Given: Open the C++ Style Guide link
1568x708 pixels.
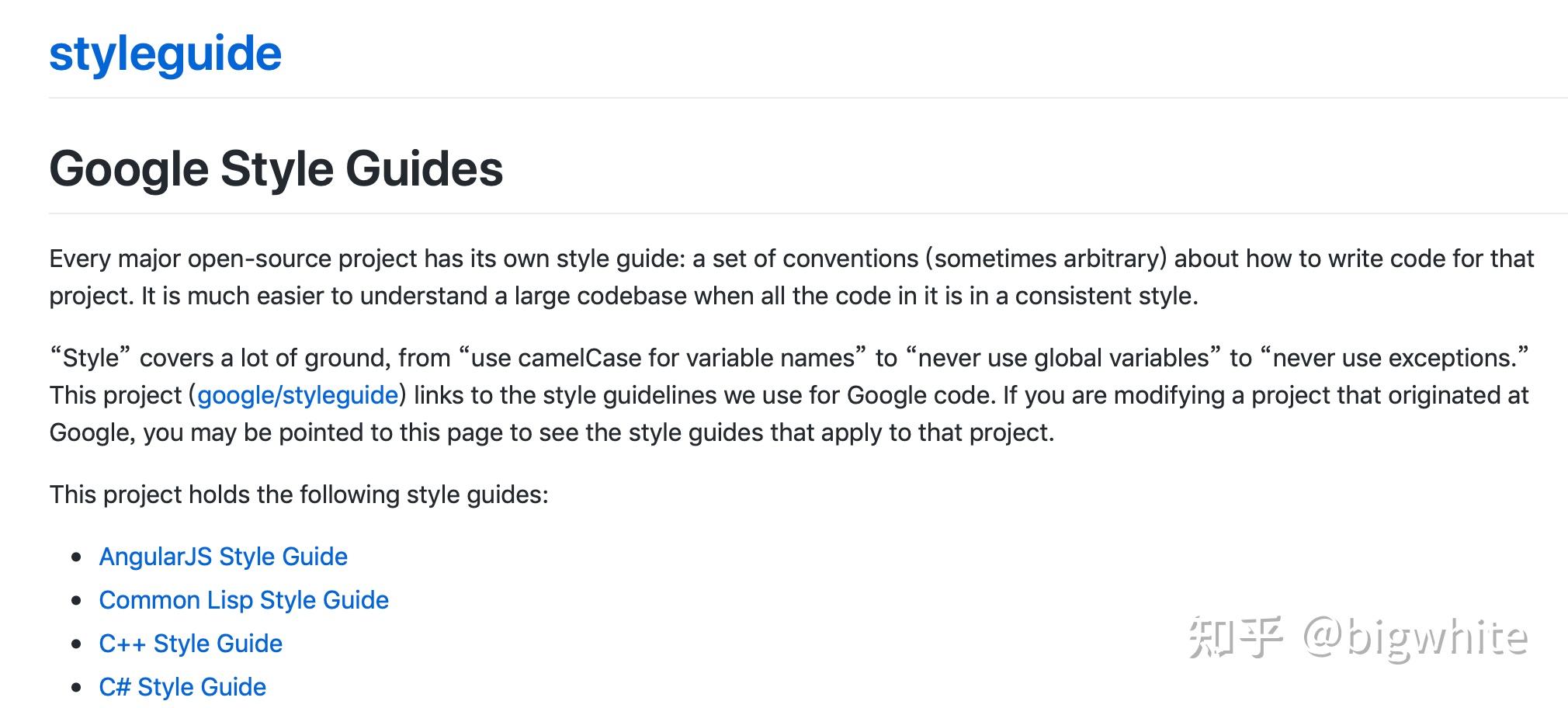Looking at the screenshot, I should (190, 644).
